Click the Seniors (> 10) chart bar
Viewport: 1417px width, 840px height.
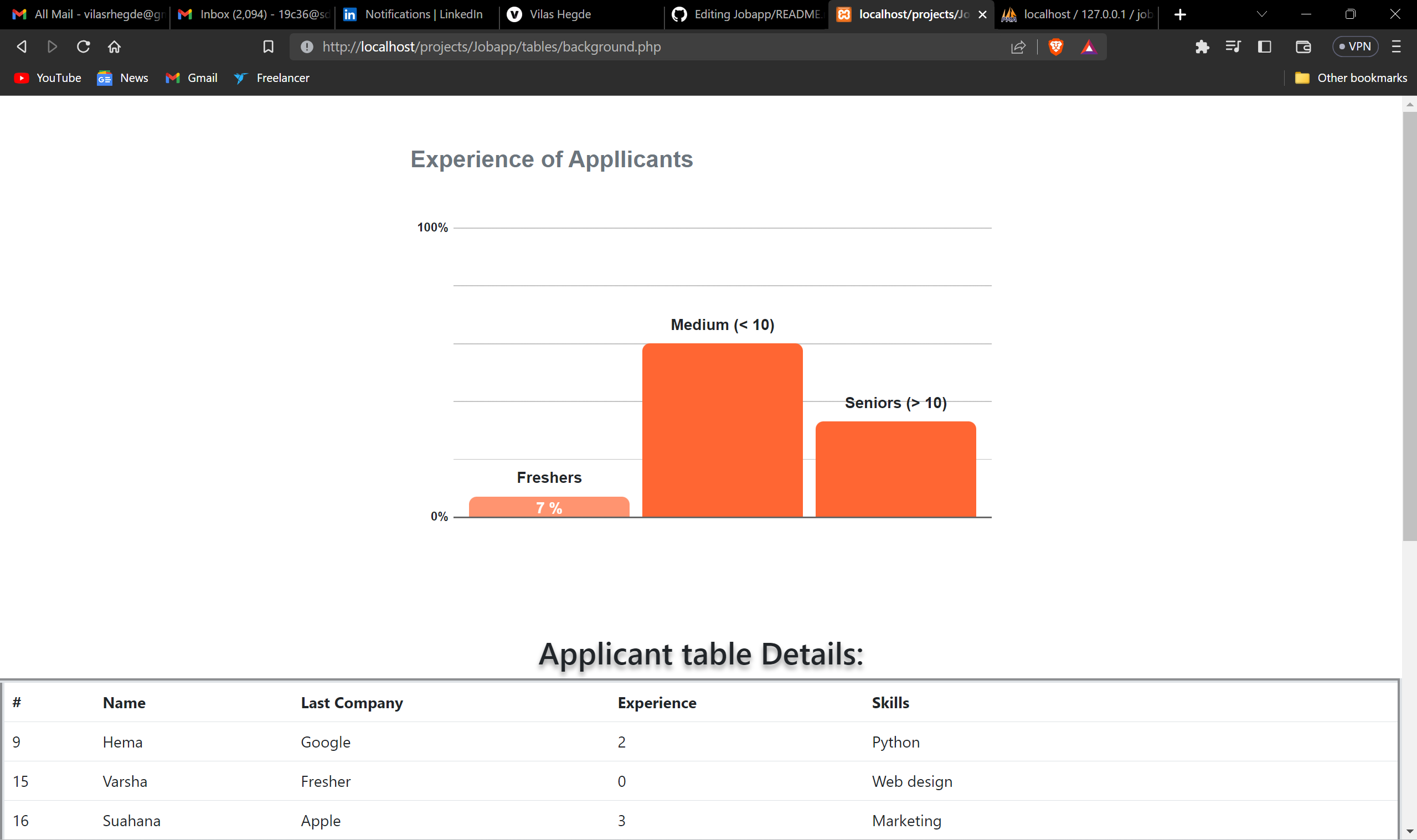click(895, 469)
